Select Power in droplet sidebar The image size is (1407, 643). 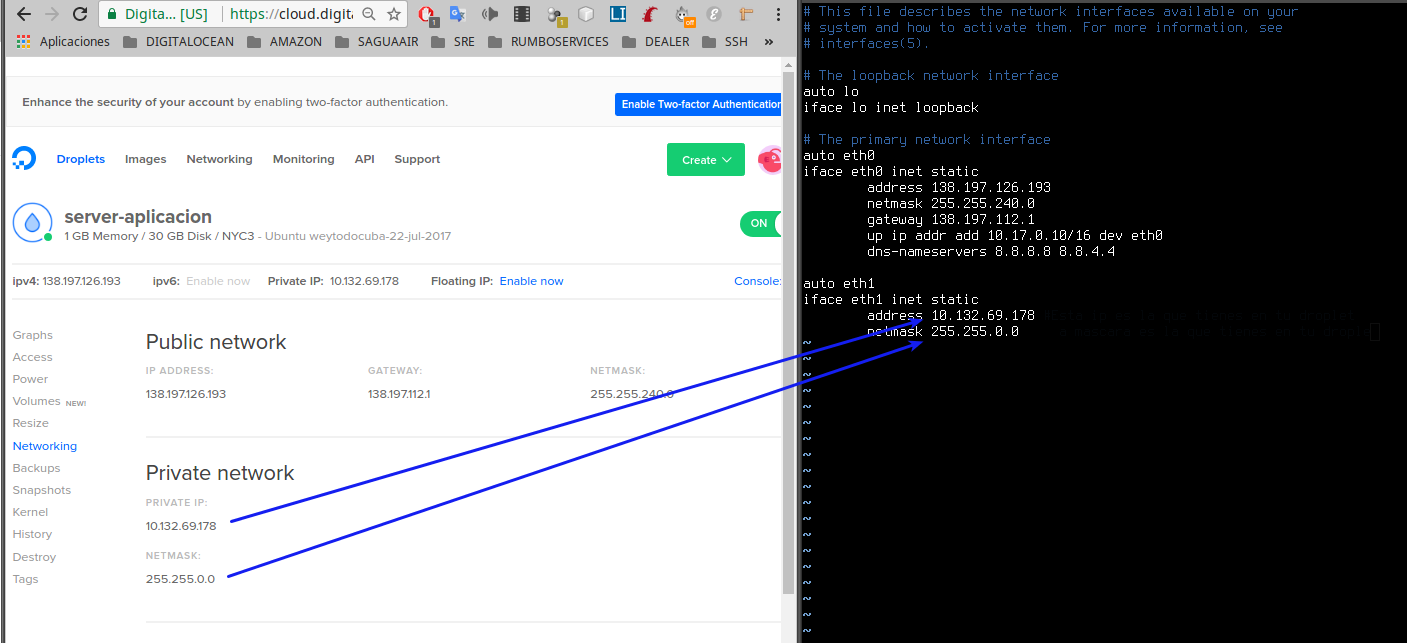tap(30, 379)
